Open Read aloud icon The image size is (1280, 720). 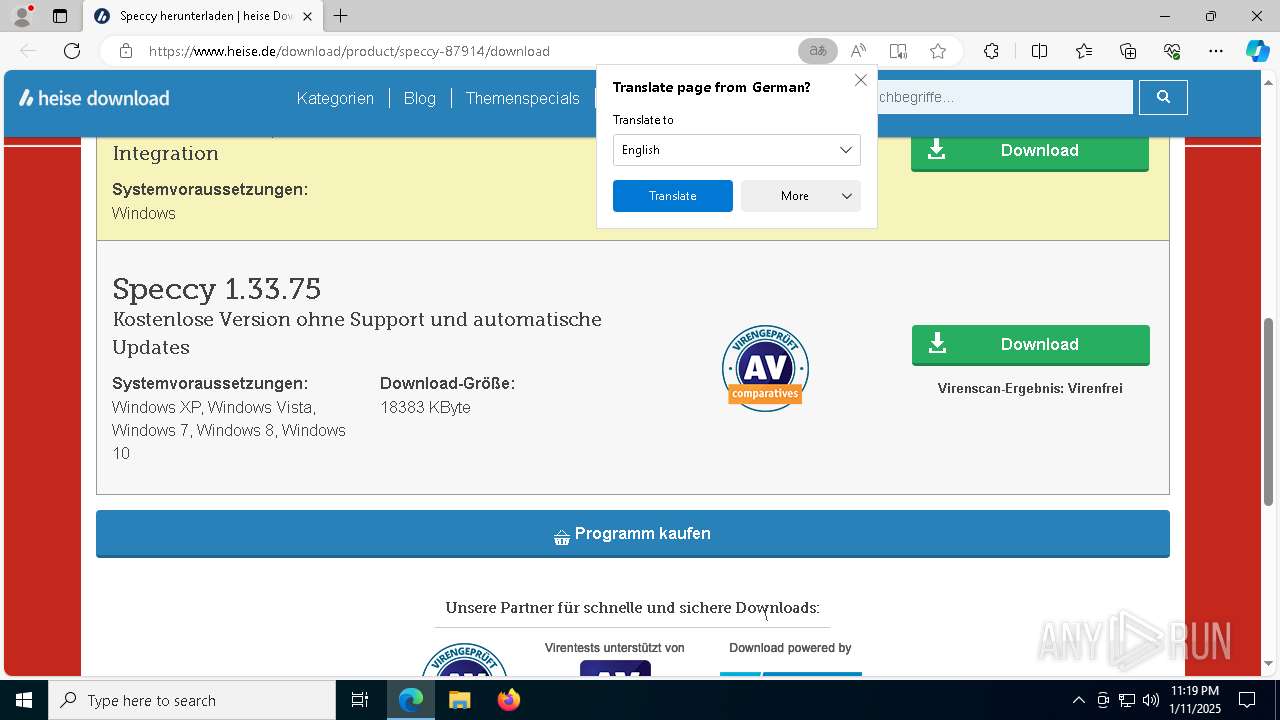coord(858,51)
